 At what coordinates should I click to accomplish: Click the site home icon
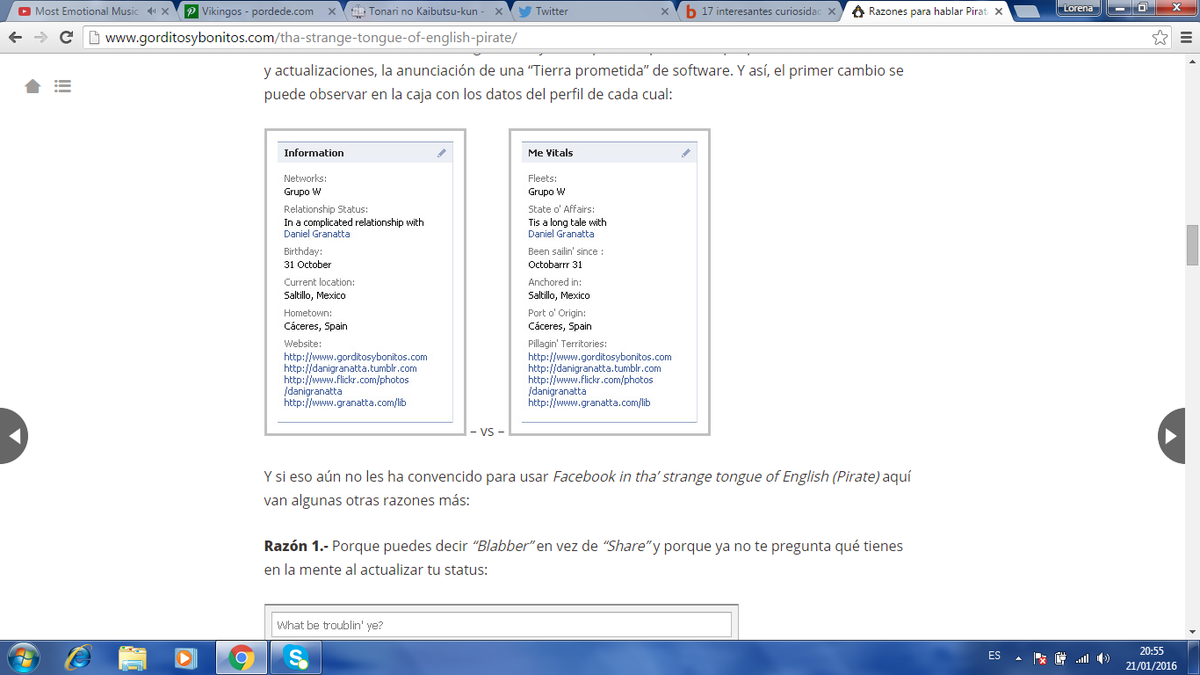coord(33,87)
